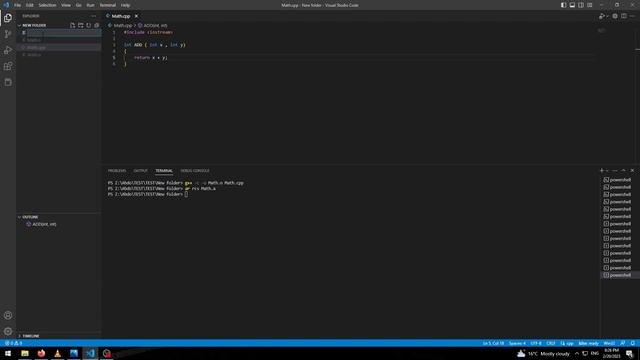The height and width of the screenshot is (360, 640).
Task: Split the editor to the right
Action: coord(624,16)
